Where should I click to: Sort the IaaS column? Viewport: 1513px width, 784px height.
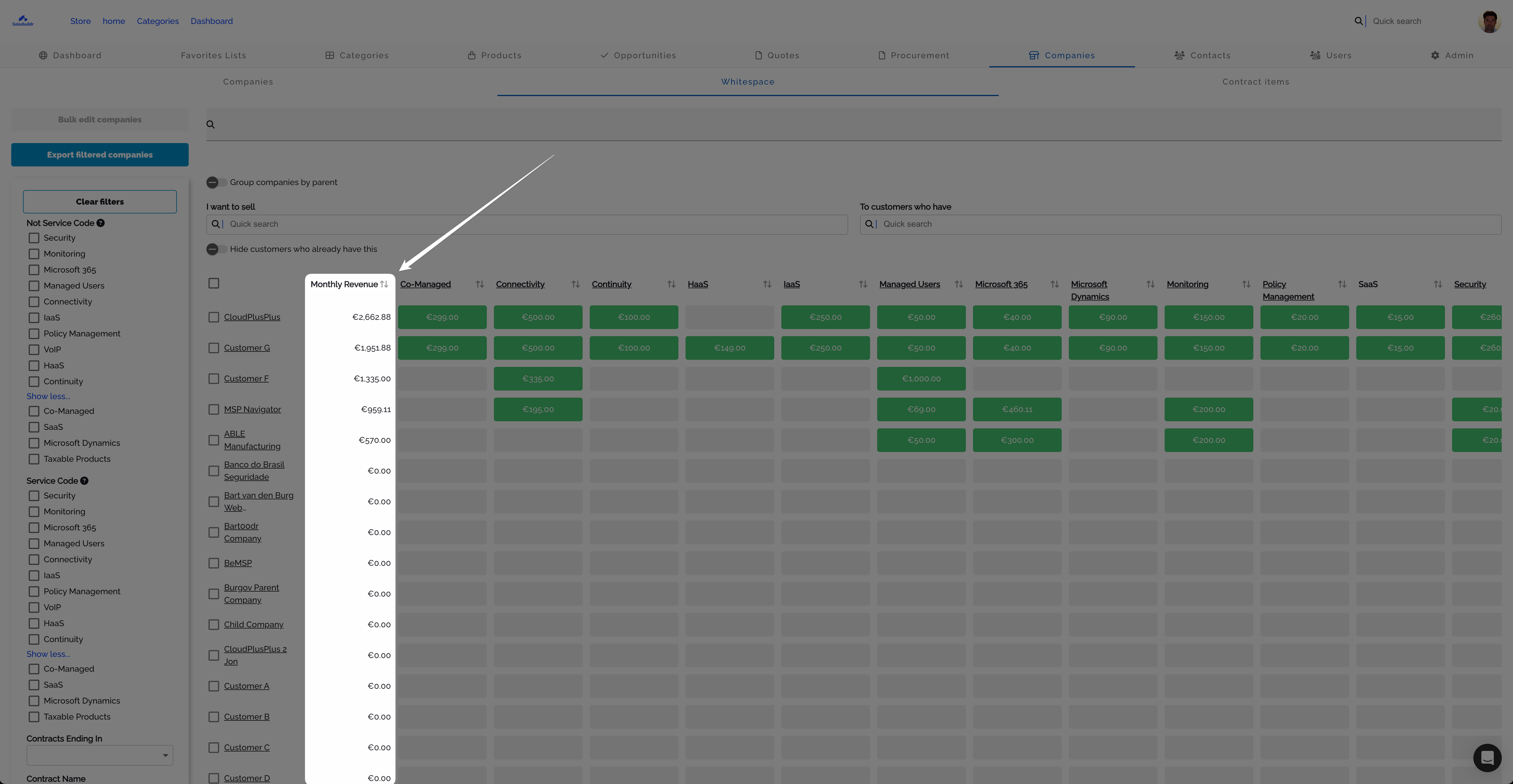(863, 284)
